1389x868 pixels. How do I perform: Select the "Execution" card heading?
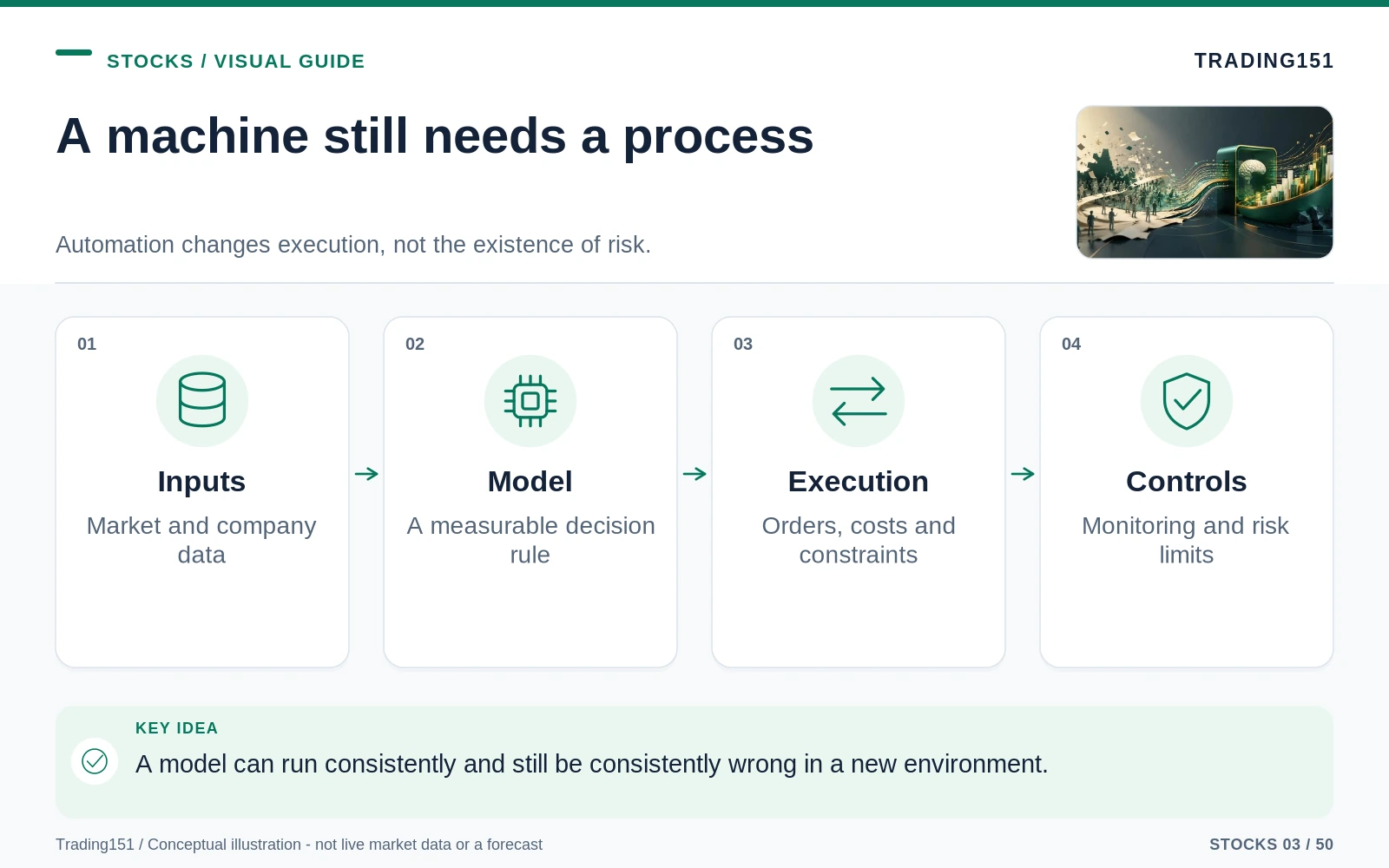[x=859, y=482]
